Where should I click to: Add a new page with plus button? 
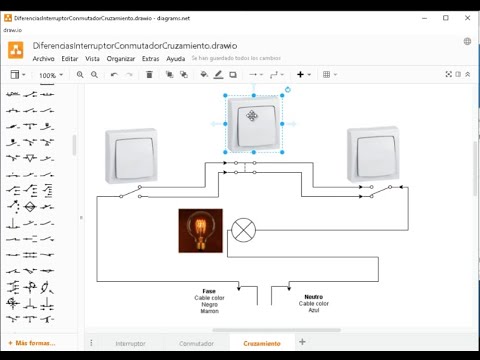tap(302, 342)
